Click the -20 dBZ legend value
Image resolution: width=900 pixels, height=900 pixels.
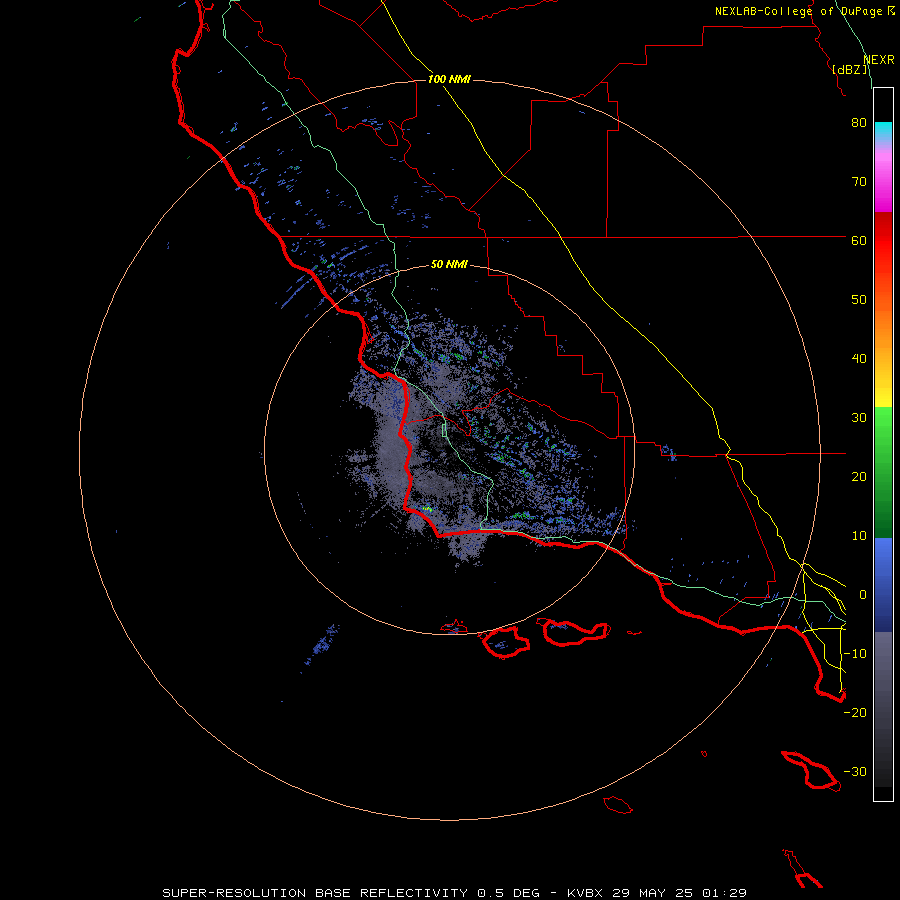coord(855,713)
